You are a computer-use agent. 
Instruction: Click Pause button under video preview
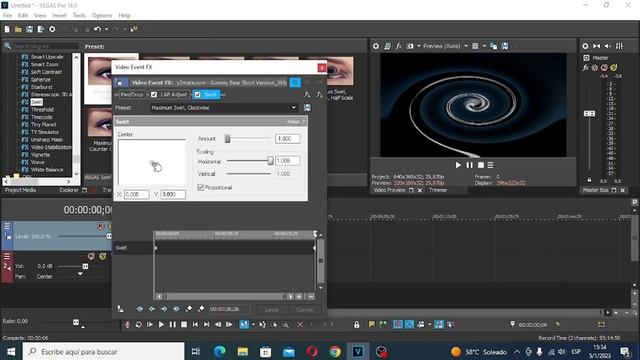tap(469, 165)
